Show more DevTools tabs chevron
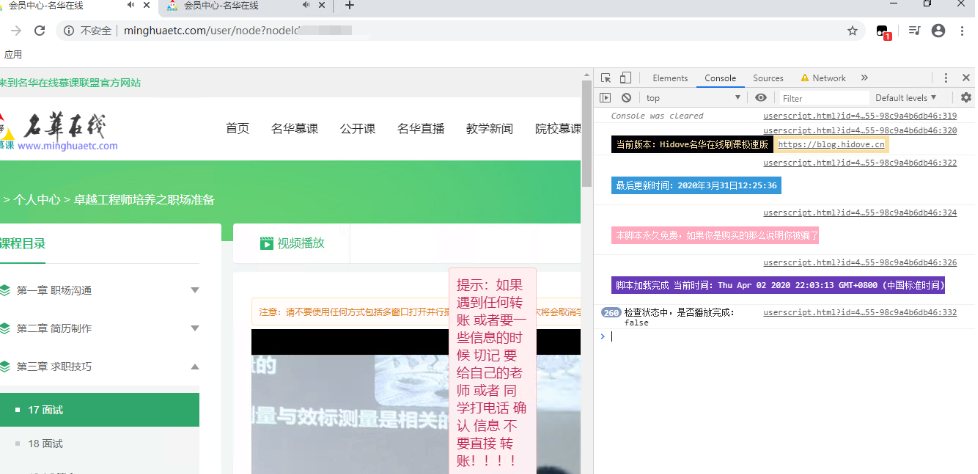The width and height of the screenshot is (978, 474). point(864,78)
